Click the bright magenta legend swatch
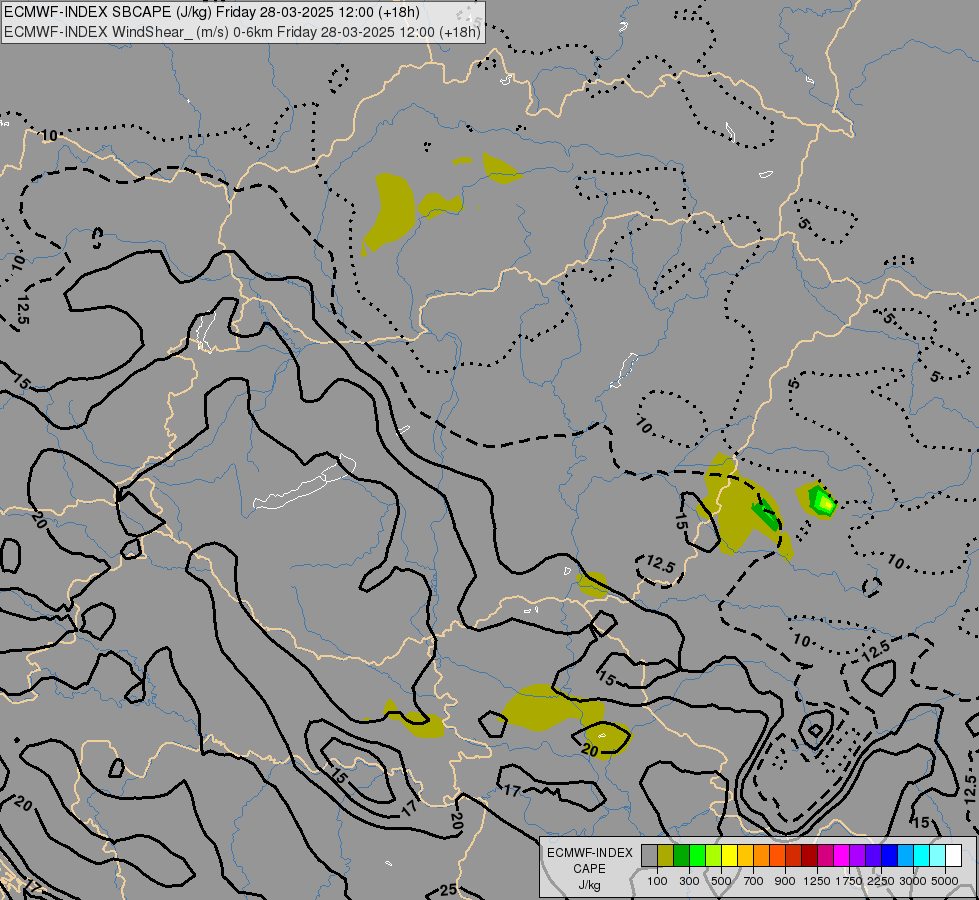The width and height of the screenshot is (979, 900). pos(841,855)
